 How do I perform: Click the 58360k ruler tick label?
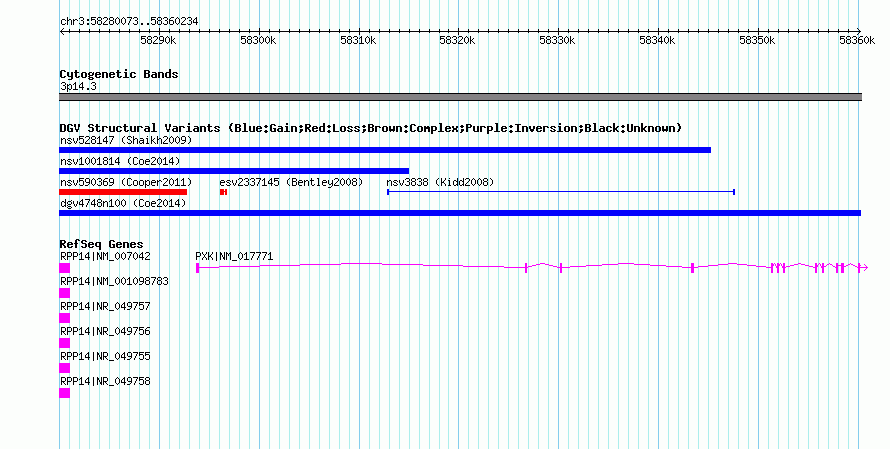pos(857,40)
